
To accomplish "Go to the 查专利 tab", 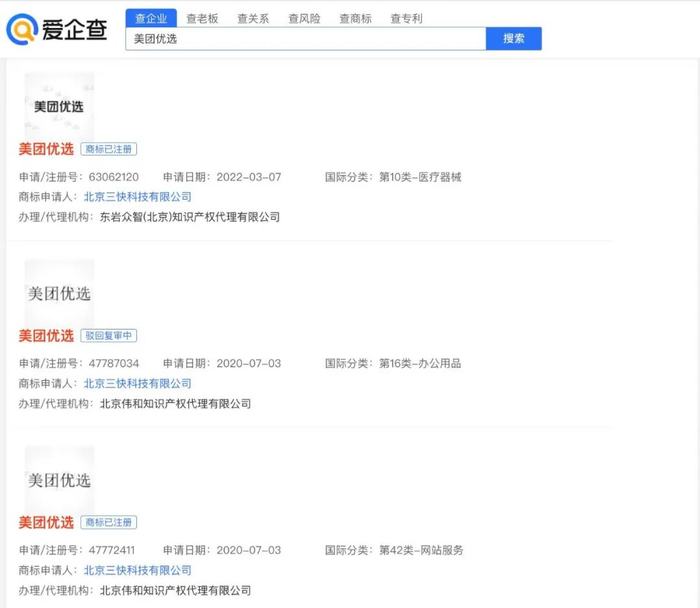I will [406, 18].
